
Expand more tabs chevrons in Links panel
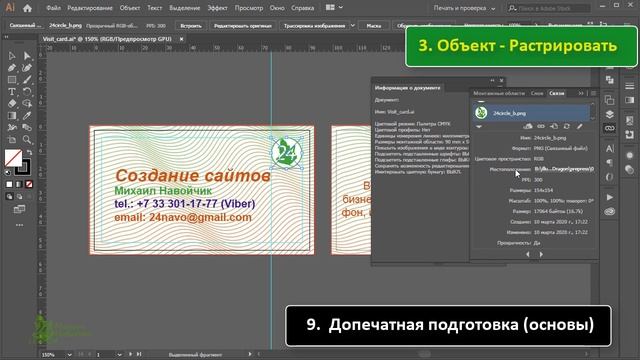[580, 93]
